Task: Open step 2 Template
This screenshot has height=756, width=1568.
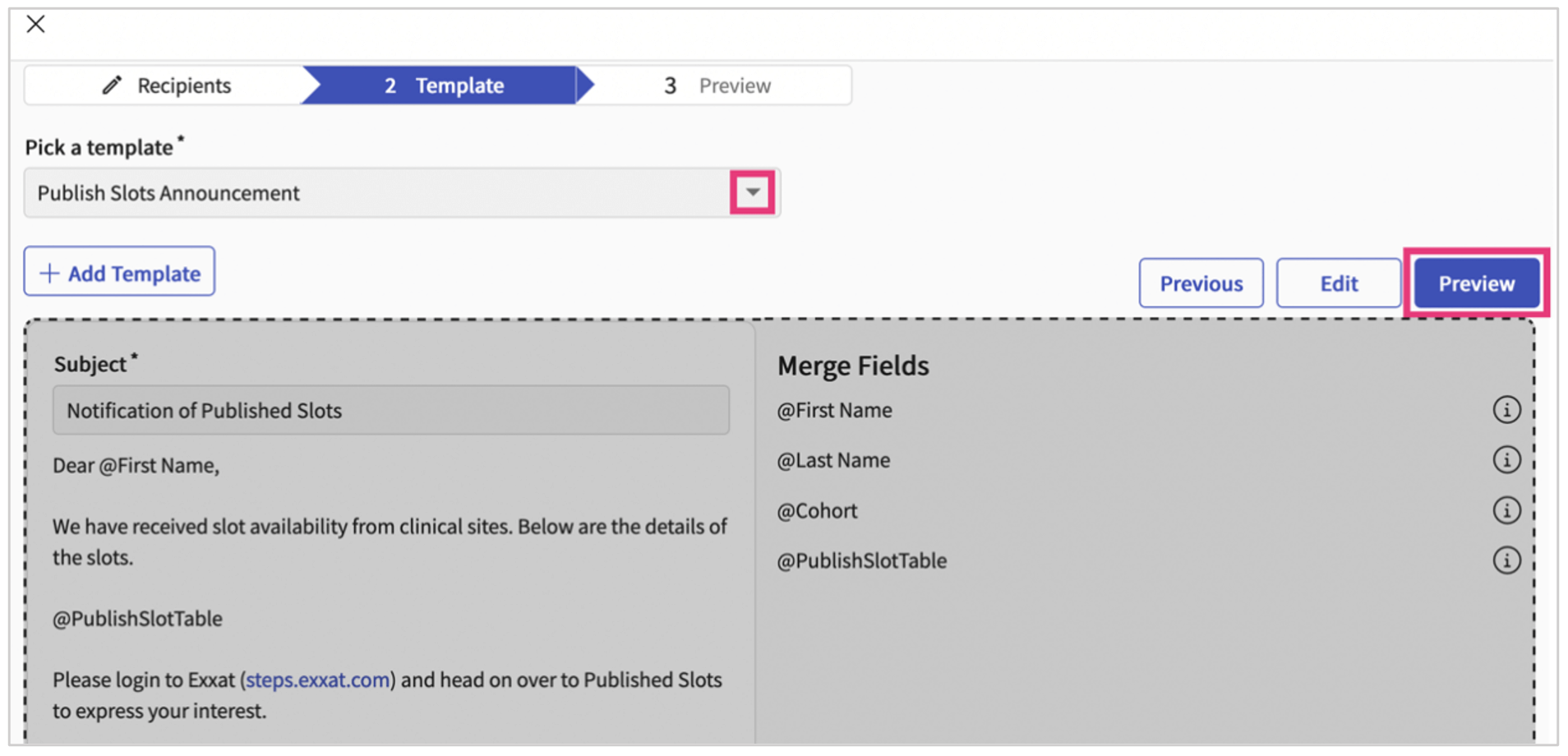Action: (x=444, y=85)
